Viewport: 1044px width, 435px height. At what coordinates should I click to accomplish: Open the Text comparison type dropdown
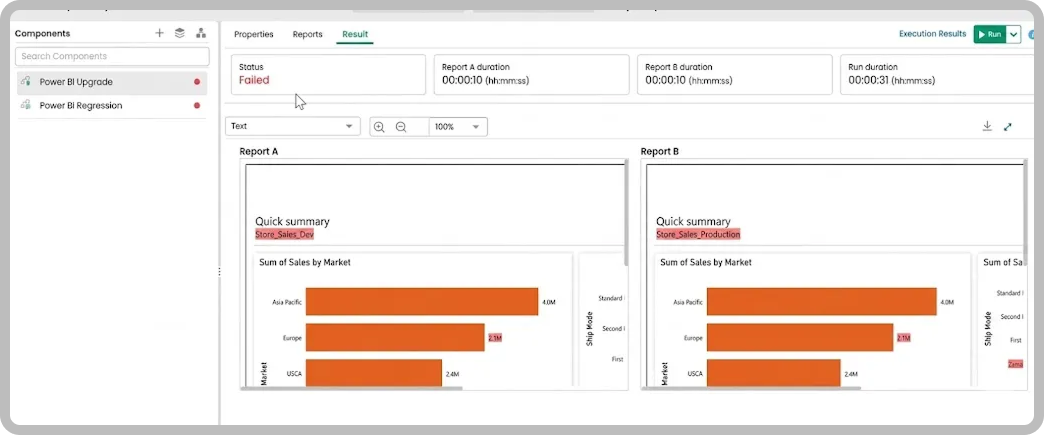point(293,127)
